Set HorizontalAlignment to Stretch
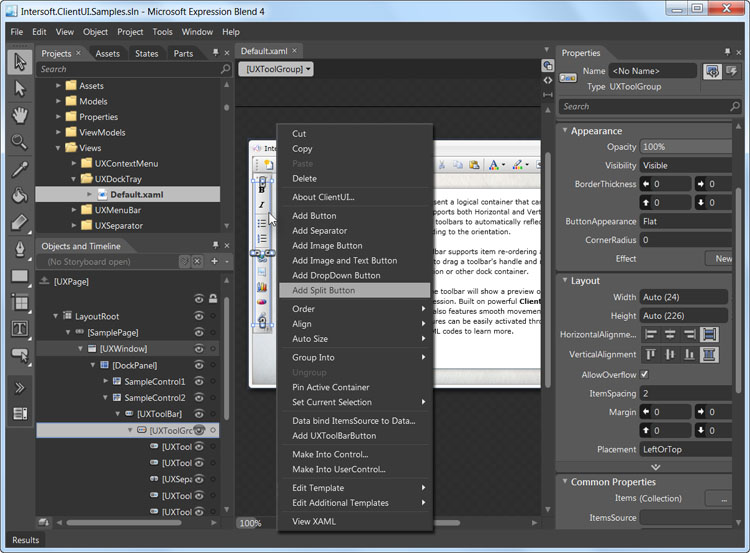750x553 pixels. 709,334
